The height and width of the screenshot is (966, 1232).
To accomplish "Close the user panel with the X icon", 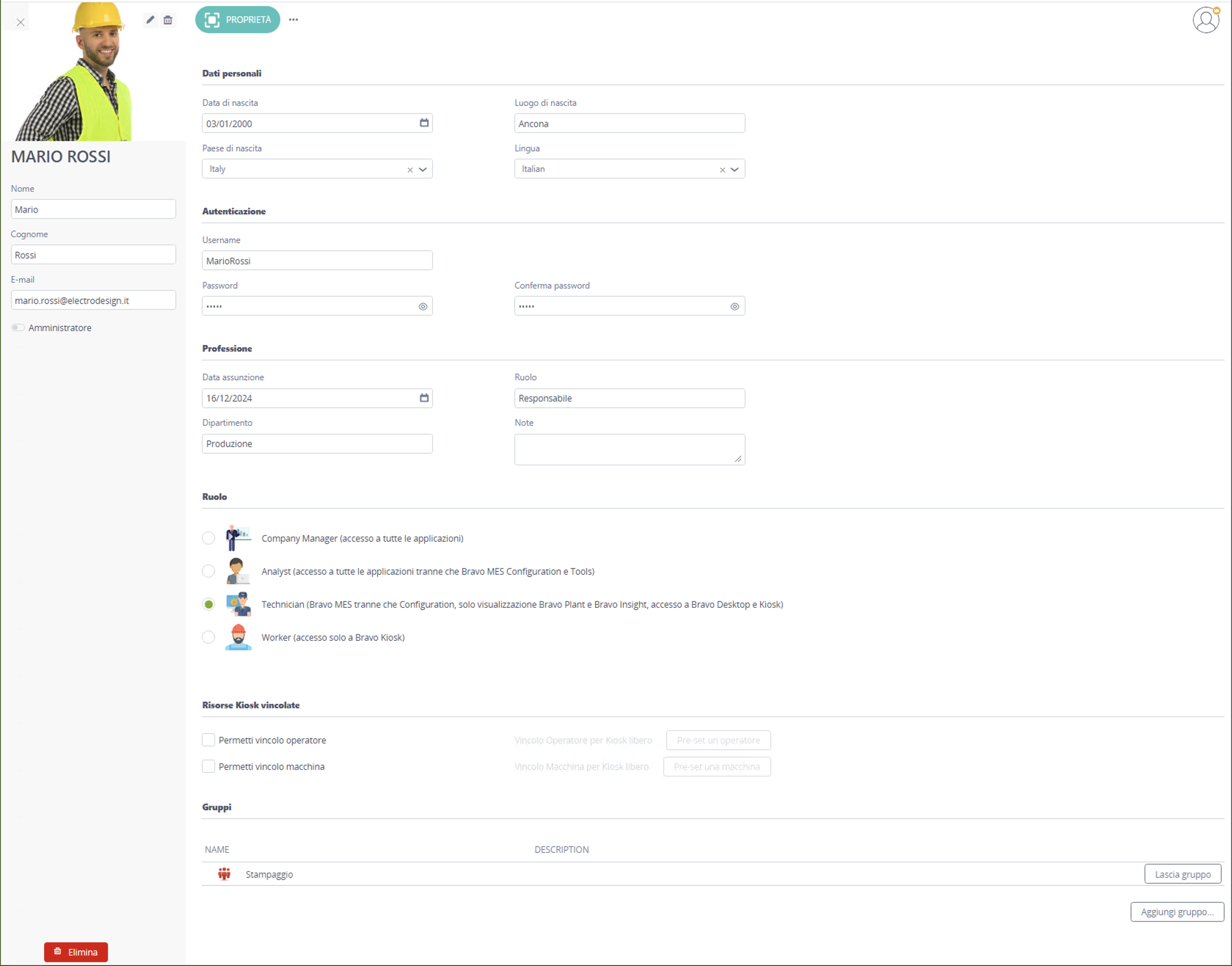I will coord(20,23).
